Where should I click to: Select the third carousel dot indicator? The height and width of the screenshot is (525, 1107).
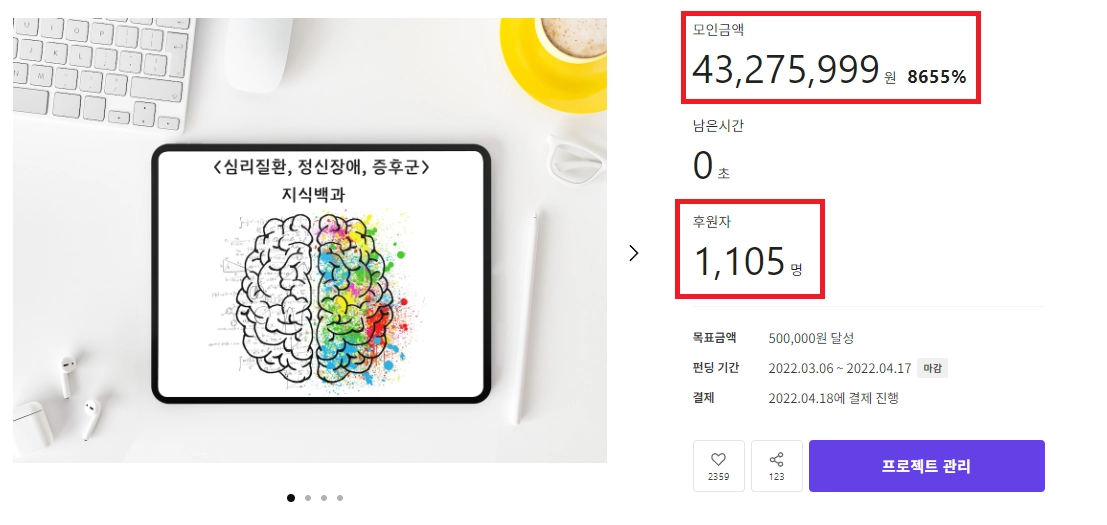point(323,497)
